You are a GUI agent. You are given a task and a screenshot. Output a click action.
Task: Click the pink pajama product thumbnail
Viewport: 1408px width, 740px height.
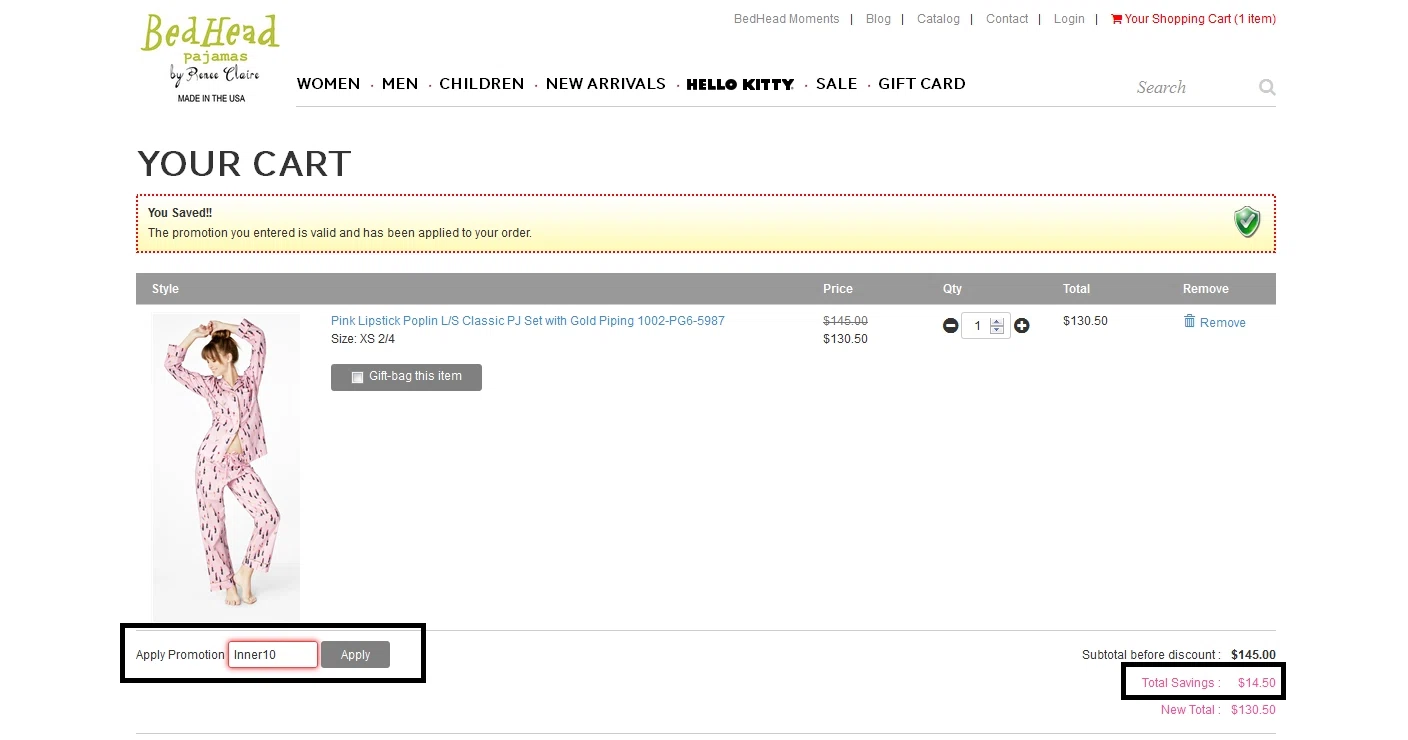point(226,466)
